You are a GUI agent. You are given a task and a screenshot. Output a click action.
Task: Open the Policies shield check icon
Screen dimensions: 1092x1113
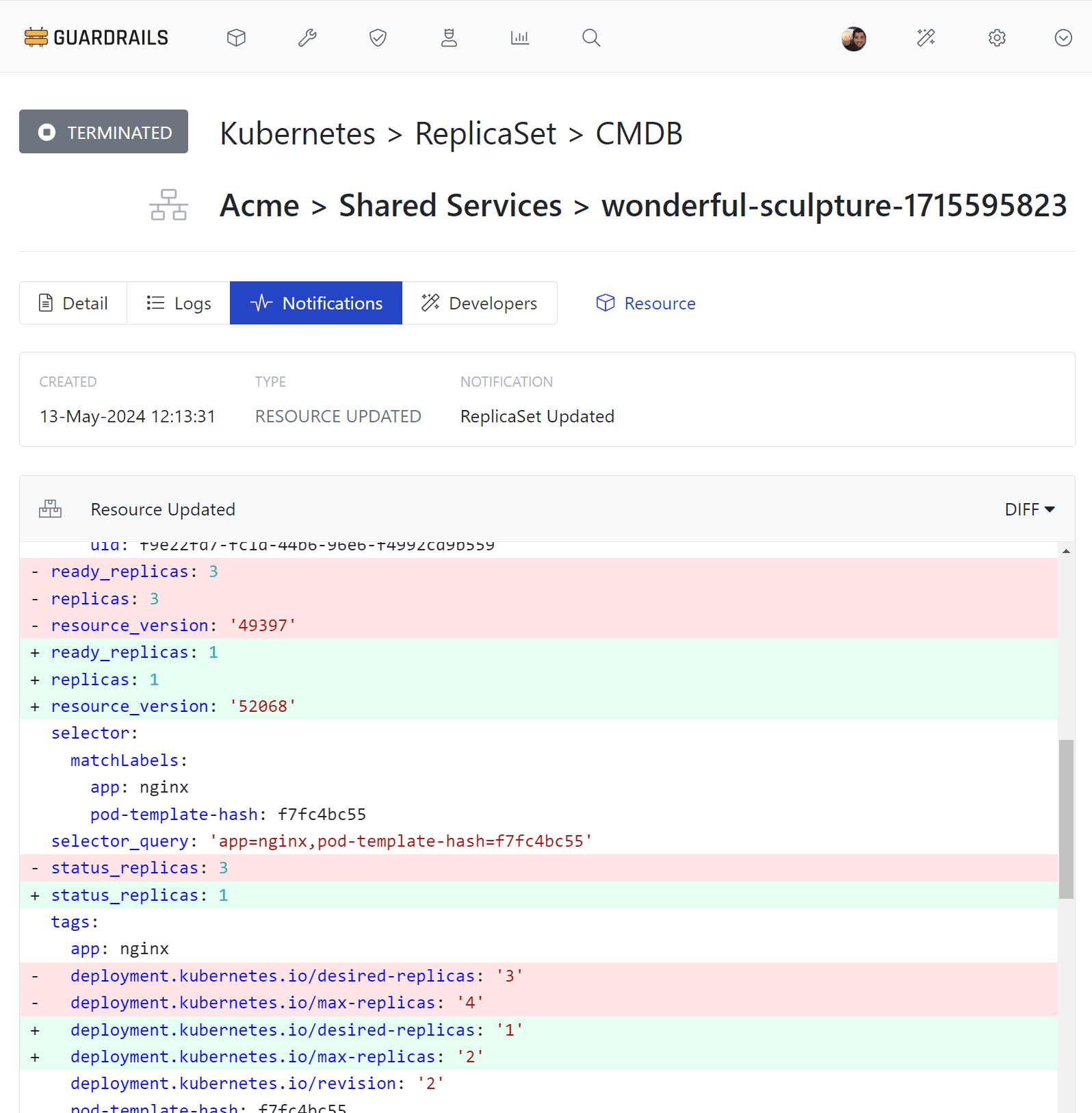tap(378, 38)
